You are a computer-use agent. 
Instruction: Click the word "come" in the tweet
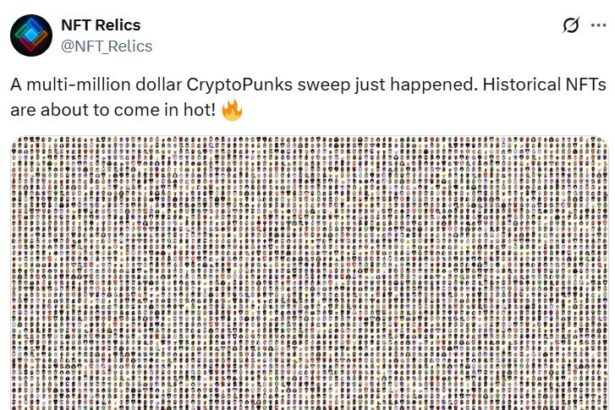pos(132,107)
